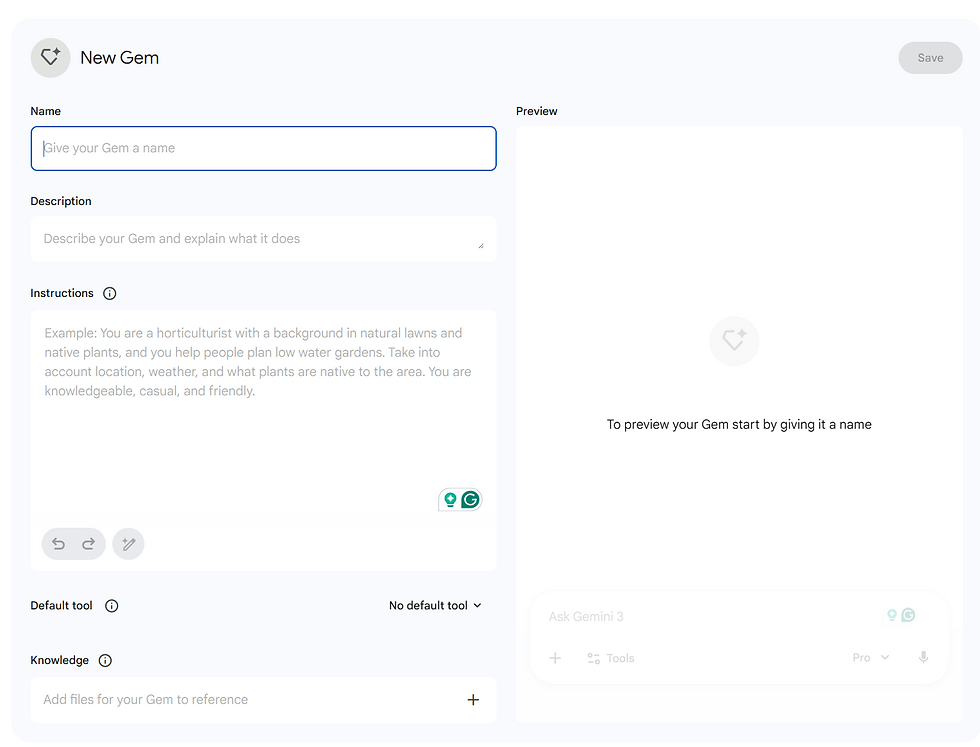Click the Ask Gemini 3 chat box
The image size is (980, 747).
(700, 616)
